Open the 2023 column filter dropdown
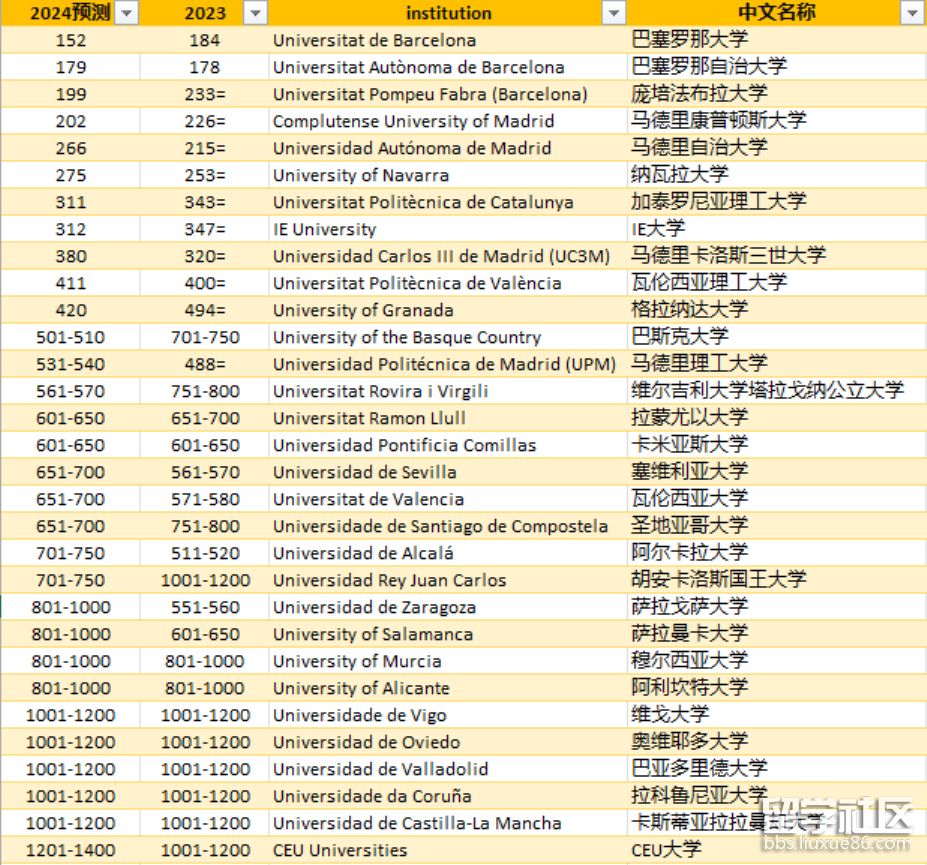927x865 pixels. (x=256, y=13)
